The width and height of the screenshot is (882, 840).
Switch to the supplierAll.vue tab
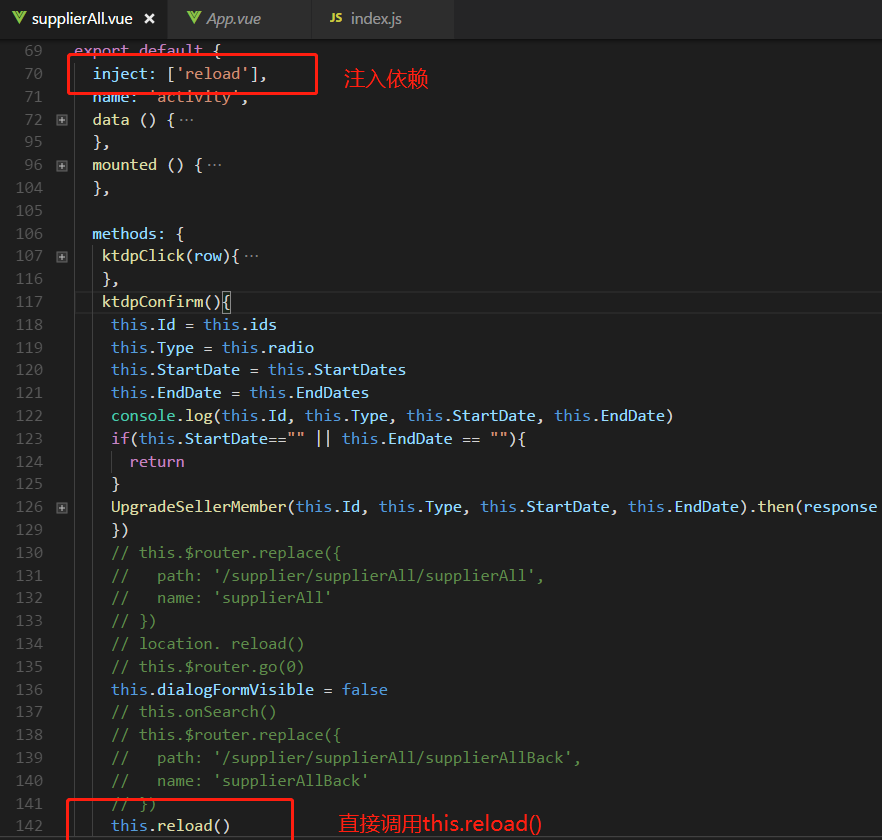[82, 19]
